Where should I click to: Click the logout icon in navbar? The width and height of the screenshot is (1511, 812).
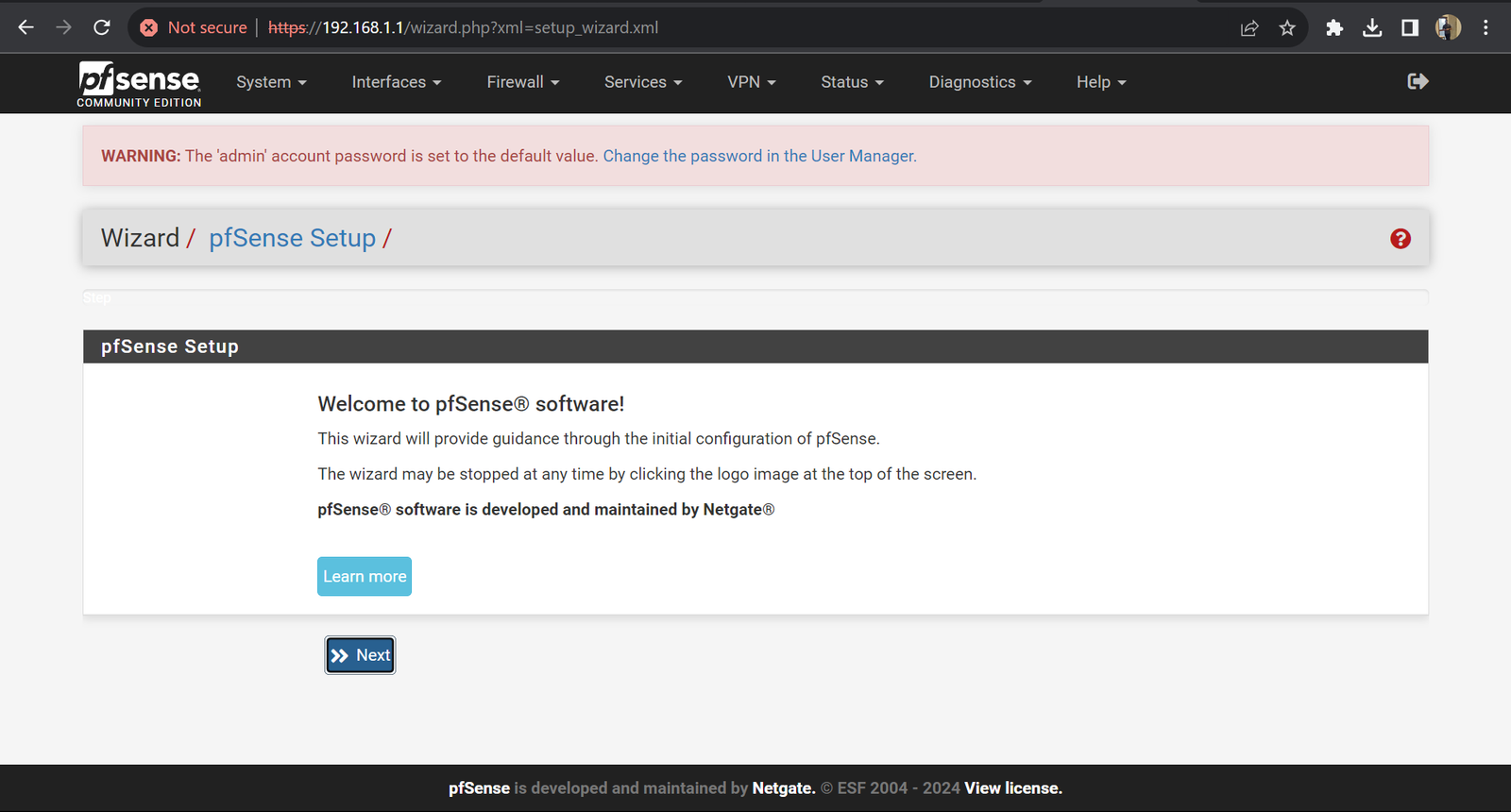1418,82
